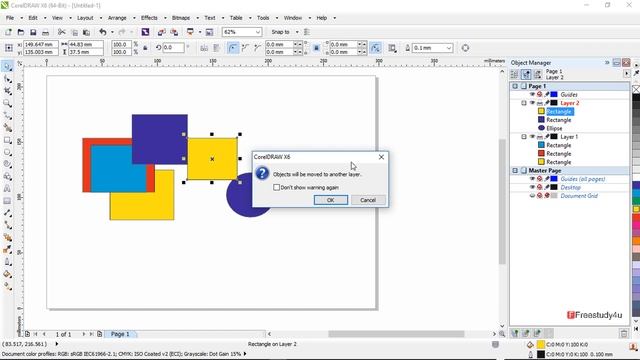Close the CorelDRAW X6 warning dialog
Screen dimensions: 640x360
coord(381,157)
